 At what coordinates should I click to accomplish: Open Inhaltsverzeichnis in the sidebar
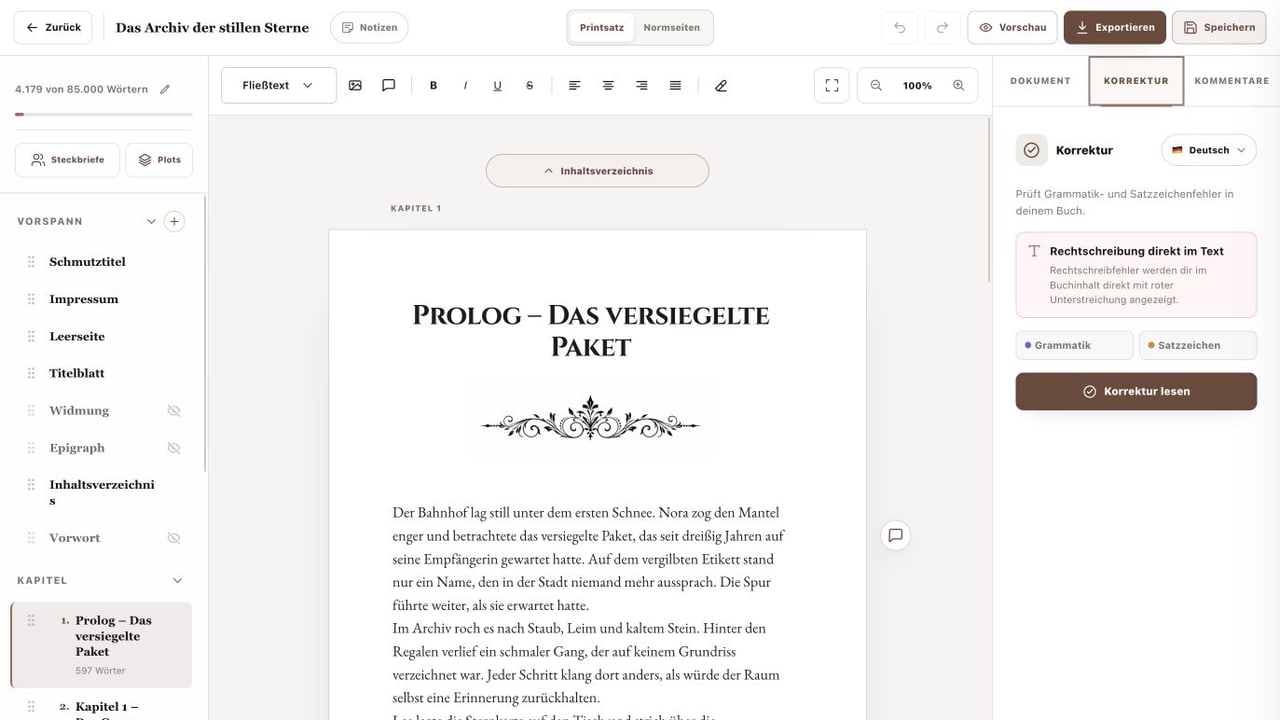[102, 492]
